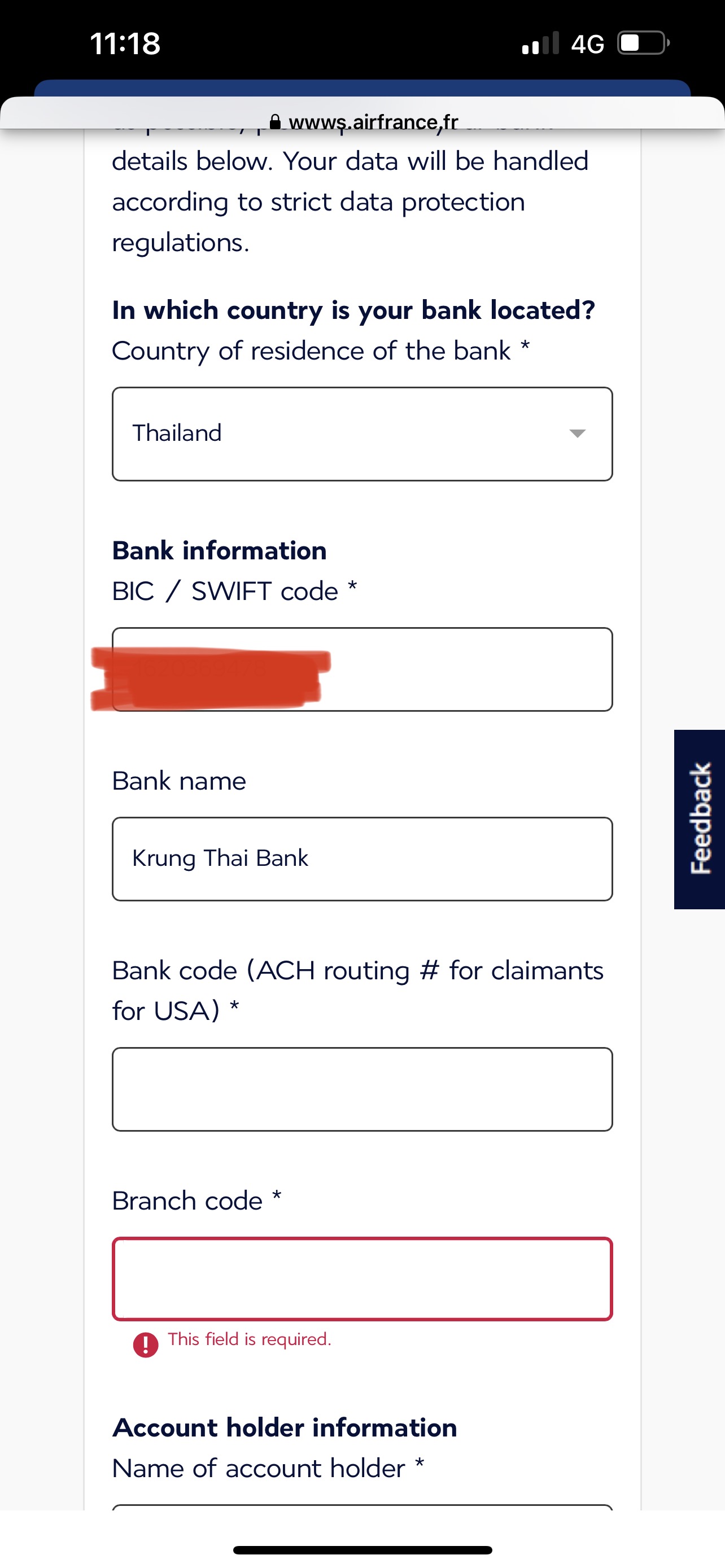725x1568 pixels.
Task: Select the Bank name field with Krung Thai Bank
Action: pos(362,859)
